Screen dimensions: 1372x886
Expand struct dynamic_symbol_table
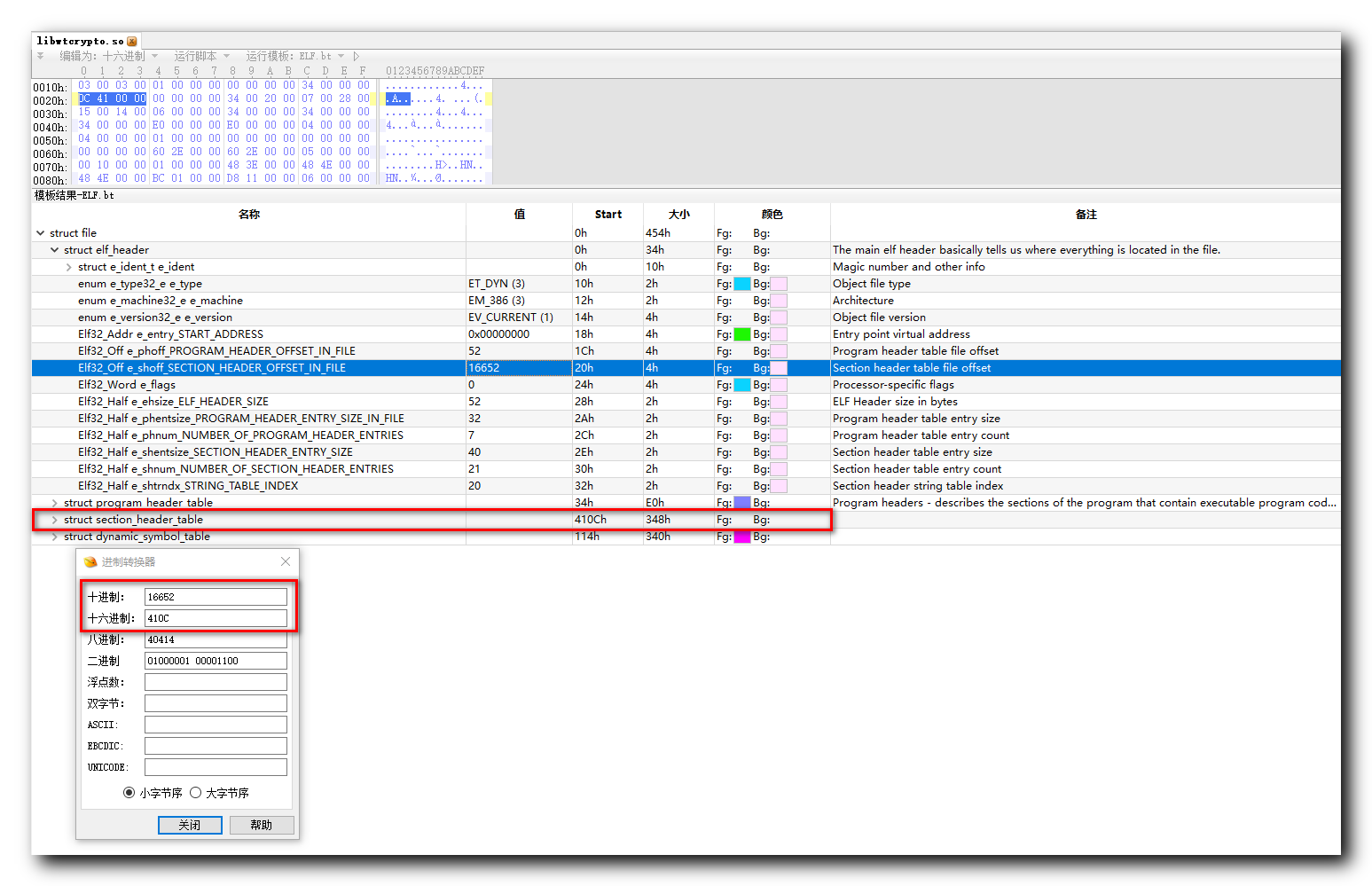pos(55,537)
